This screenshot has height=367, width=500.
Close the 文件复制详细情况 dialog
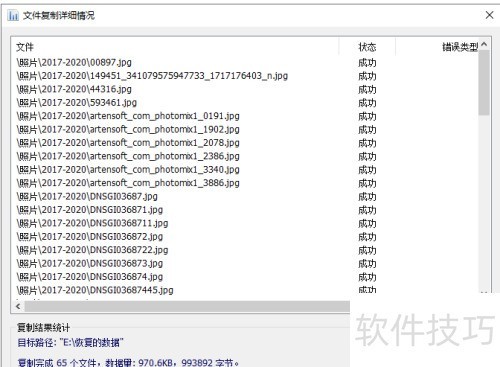click(489, 15)
